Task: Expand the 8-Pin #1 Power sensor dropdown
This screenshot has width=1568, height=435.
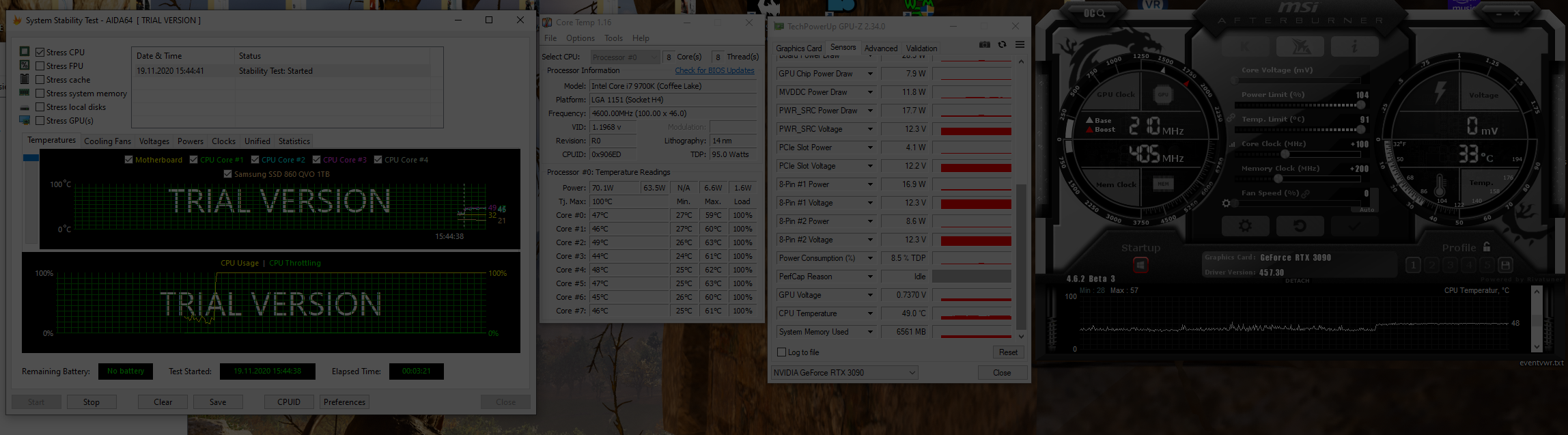Action: pyautogui.click(x=870, y=184)
